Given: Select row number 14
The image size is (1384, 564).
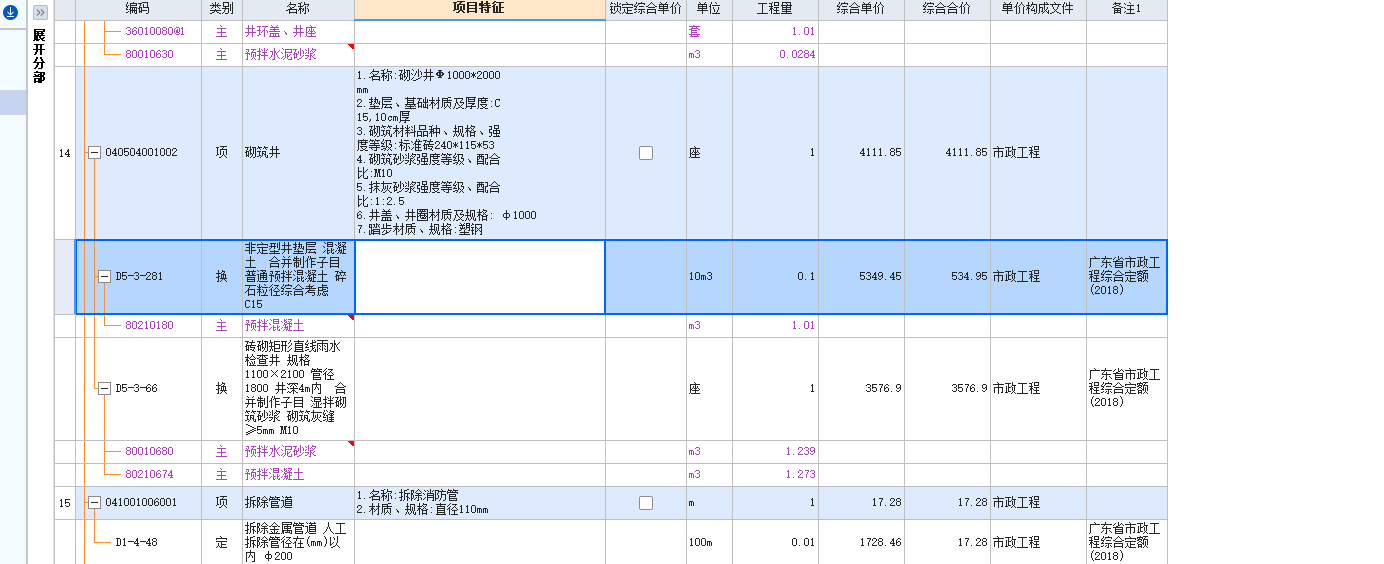Looking at the screenshot, I should (x=65, y=153).
